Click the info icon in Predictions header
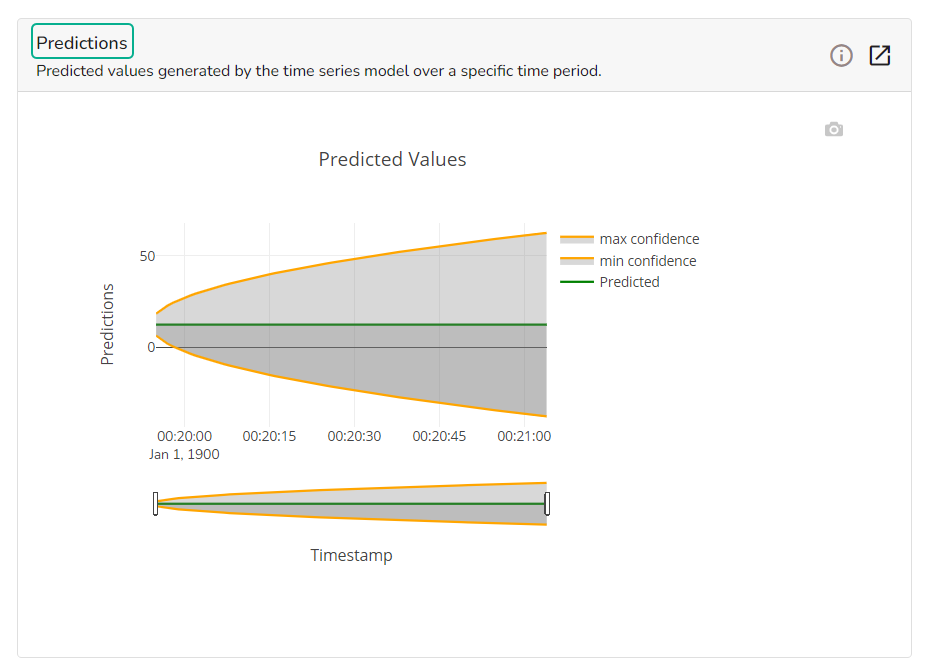 (x=841, y=56)
